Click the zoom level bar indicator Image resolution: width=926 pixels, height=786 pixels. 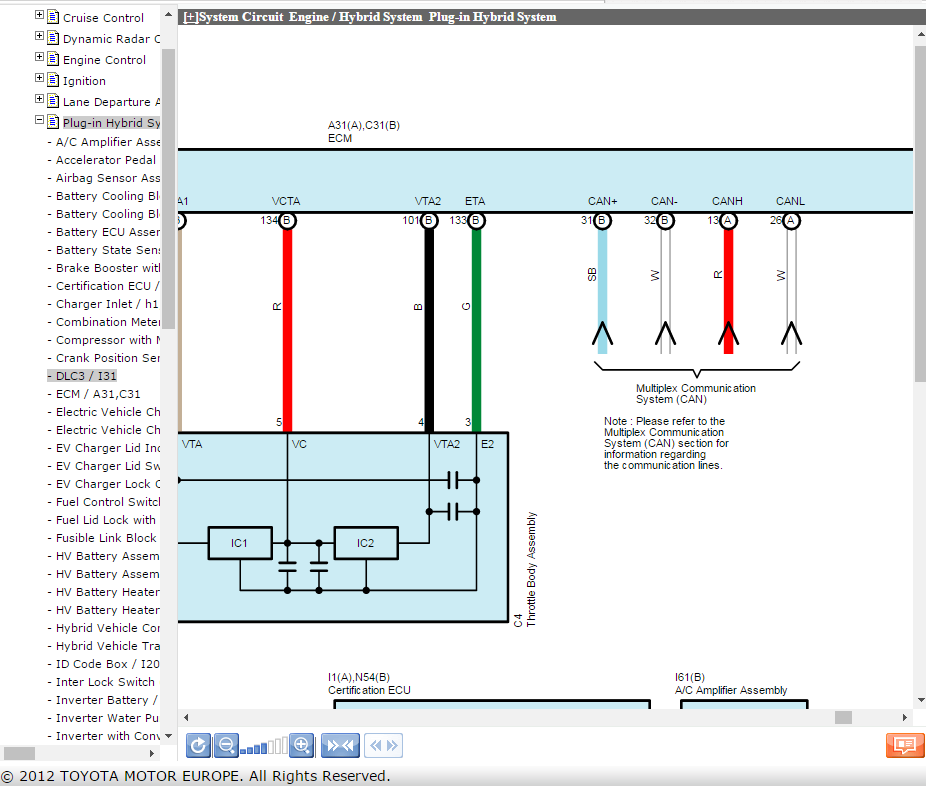(264, 746)
